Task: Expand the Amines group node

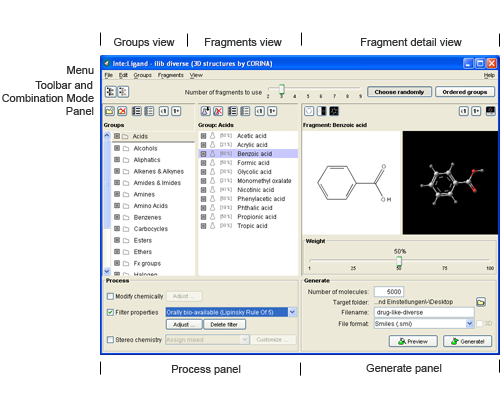Action: coord(117,194)
